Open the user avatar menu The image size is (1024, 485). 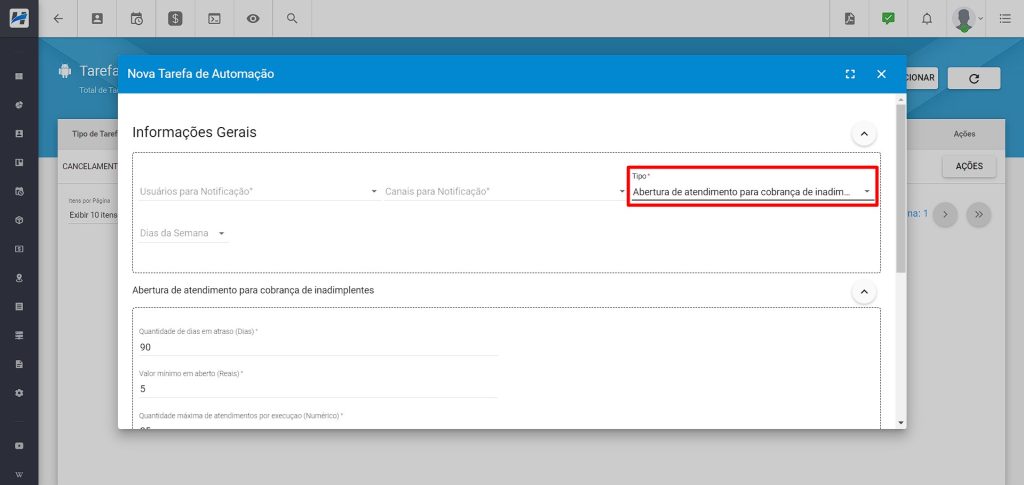pyautogui.click(x=966, y=18)
